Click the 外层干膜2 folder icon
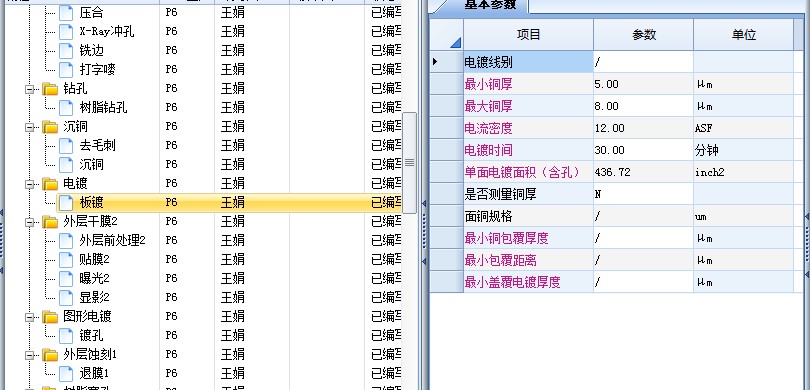This screenshot has height=390, width=810. [50, 222]
